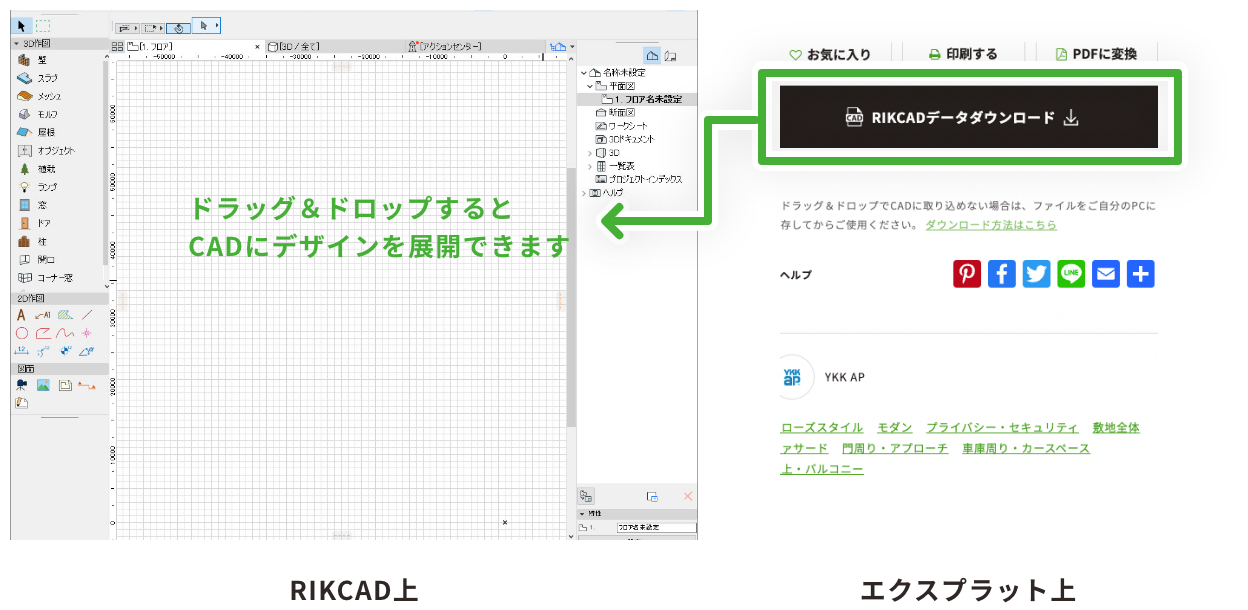This screenshot has height=610, width=1248.
Task: Select the camera tool in 図面 section
Action: point(22,385)
